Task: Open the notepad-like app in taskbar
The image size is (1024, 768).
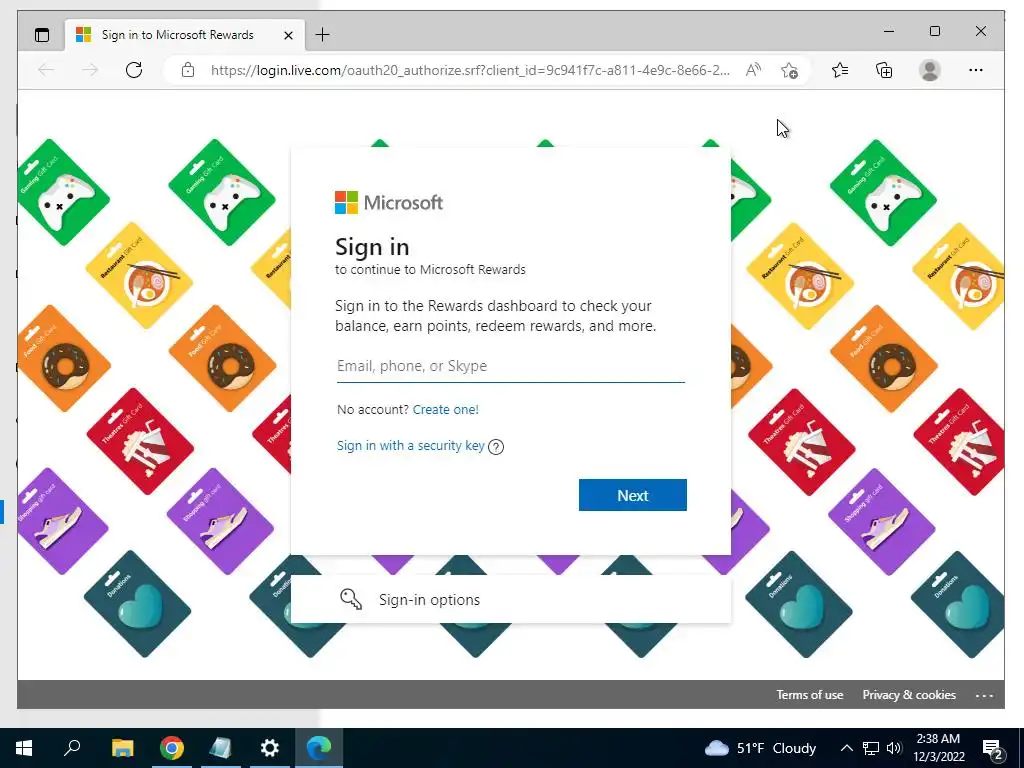Action: pos(221,748)
